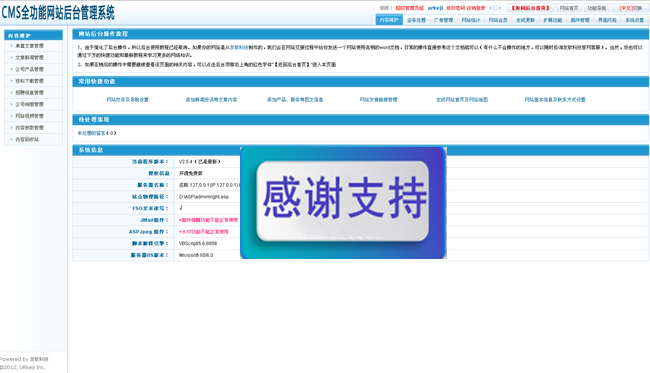Click the red ASPJpeg component warning text
Viewport: 650px width, 373px height.
[204, 232]
